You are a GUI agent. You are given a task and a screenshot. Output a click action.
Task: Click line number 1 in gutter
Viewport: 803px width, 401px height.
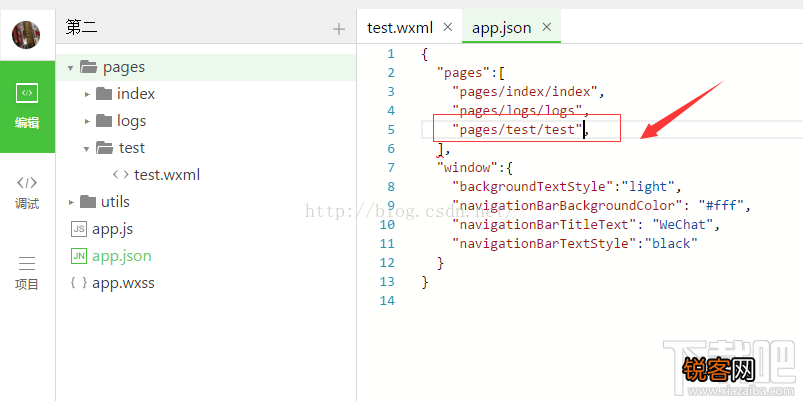[x=391, y=54]
